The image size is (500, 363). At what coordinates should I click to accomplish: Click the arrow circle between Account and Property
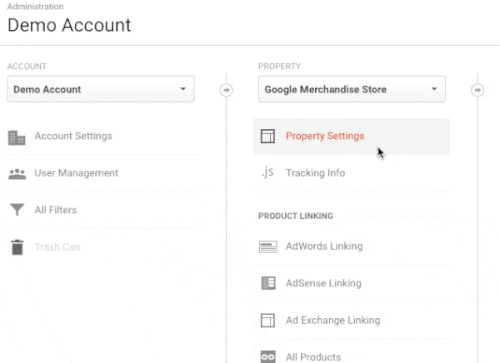coord(226,90)
